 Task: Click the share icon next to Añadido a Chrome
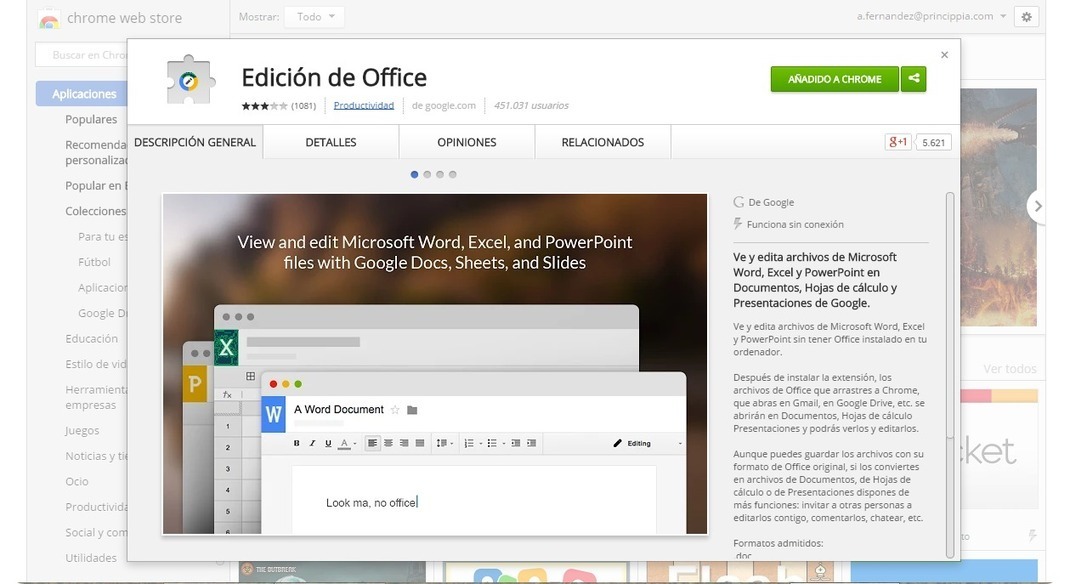[913, 79]
